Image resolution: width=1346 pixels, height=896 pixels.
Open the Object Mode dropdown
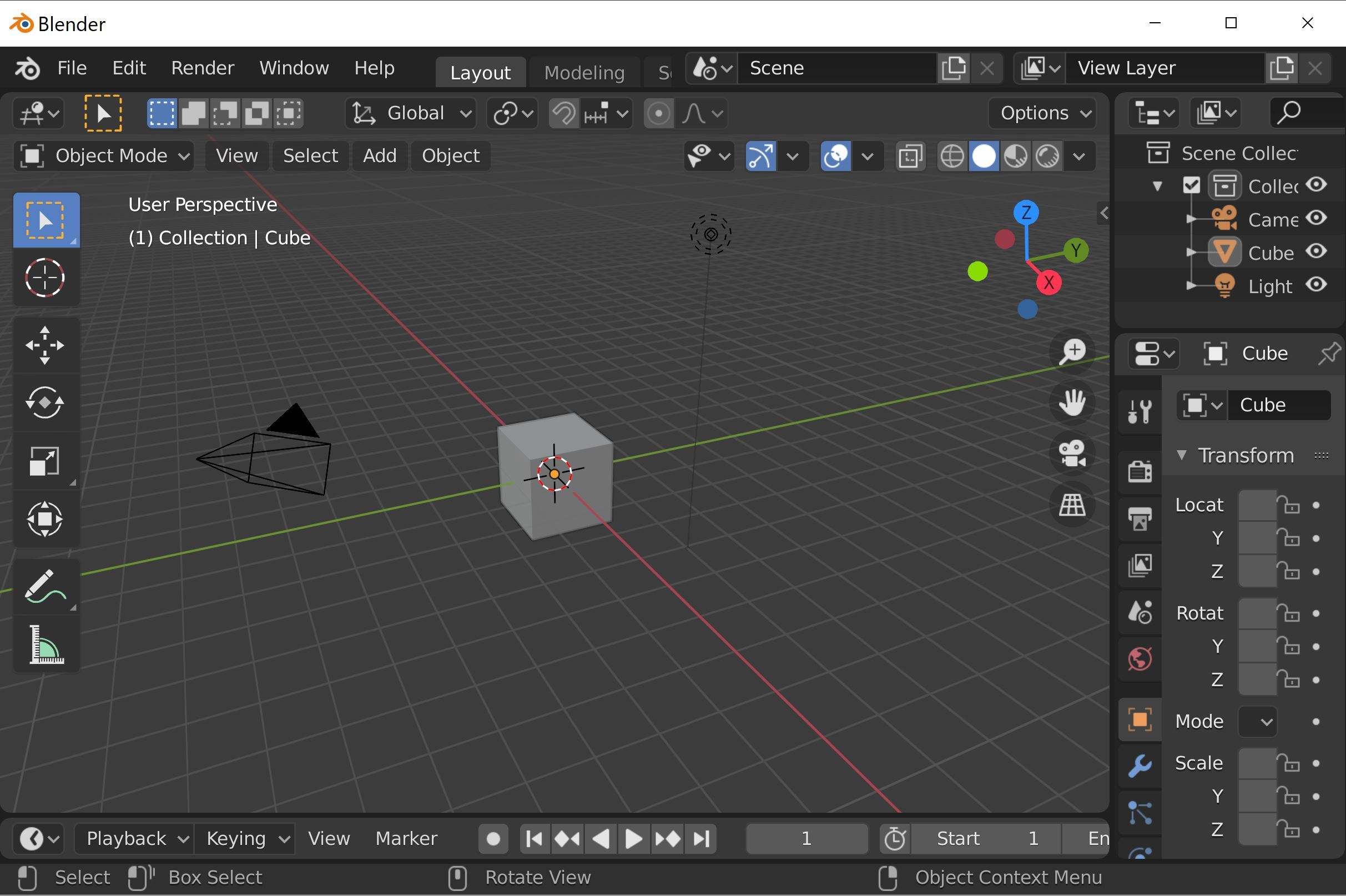point(104,156)
